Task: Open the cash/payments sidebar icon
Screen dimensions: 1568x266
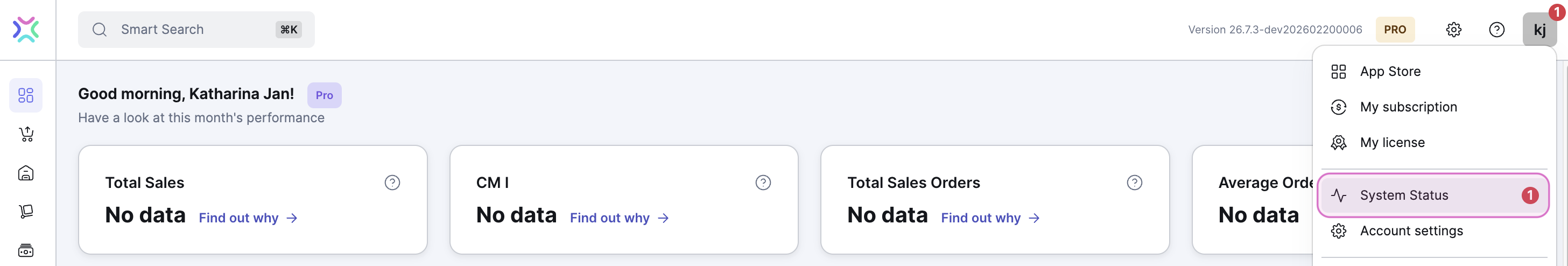Action: pyautogui.click(x=25, y=250)
